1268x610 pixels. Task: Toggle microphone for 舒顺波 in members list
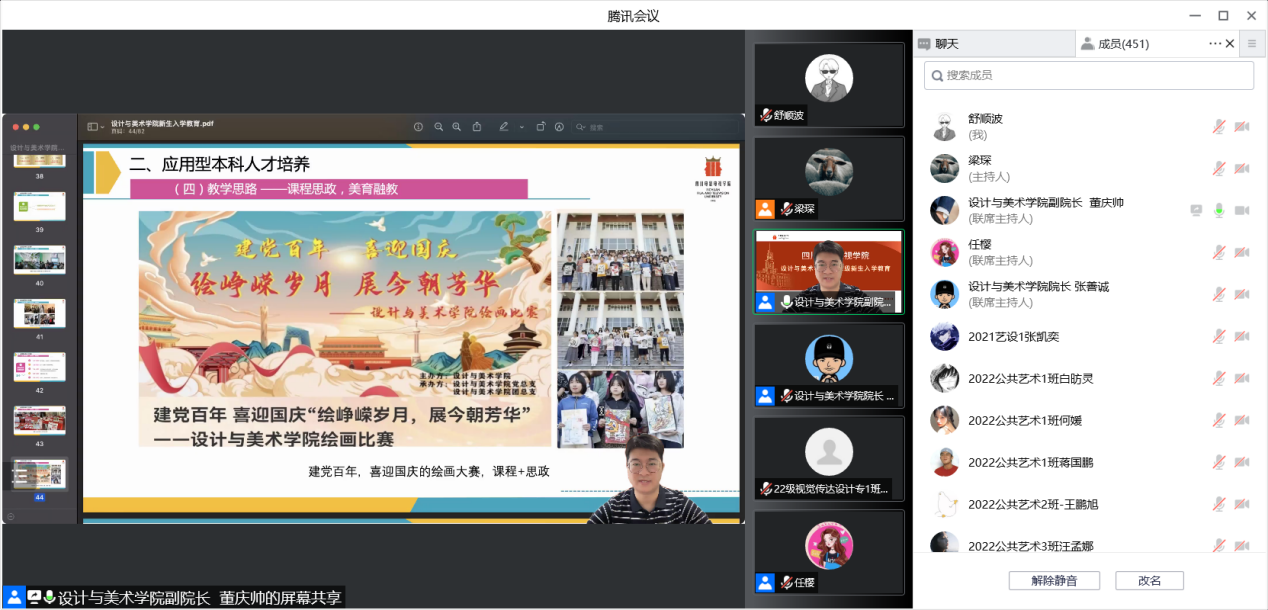[x=1219, y=126]
